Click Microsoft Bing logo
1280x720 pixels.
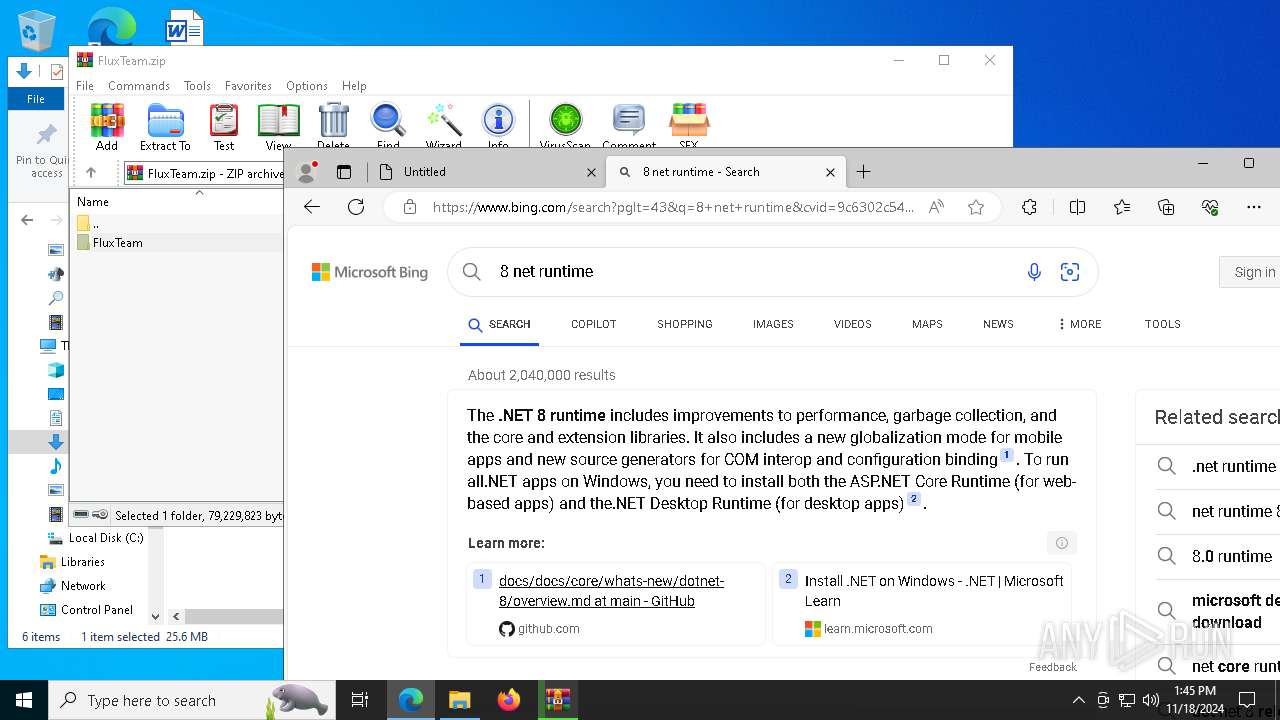click(x=370, y=272)
